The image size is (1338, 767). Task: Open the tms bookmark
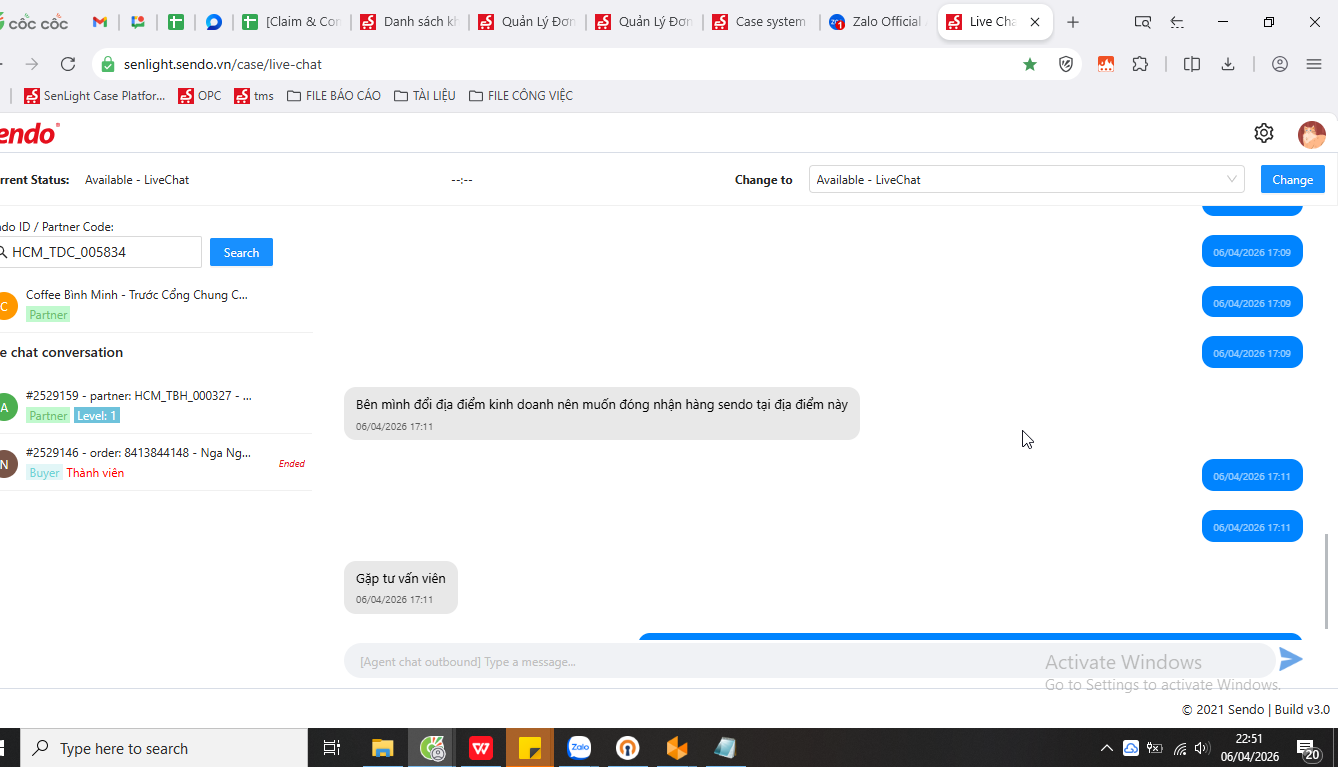[254, 96]
